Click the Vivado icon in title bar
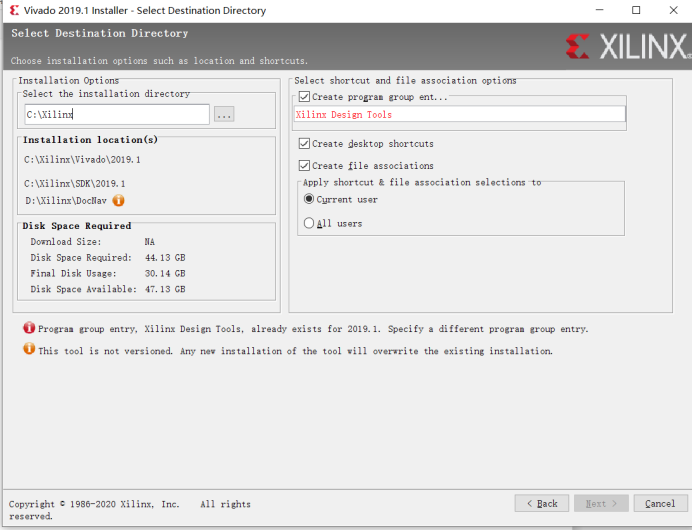 [14, 10]
